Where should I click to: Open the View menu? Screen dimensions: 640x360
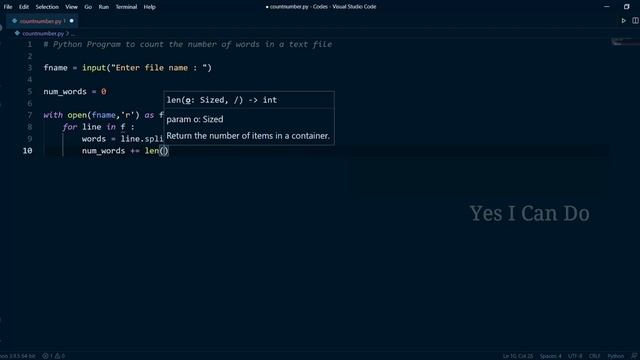click(71, 7)
